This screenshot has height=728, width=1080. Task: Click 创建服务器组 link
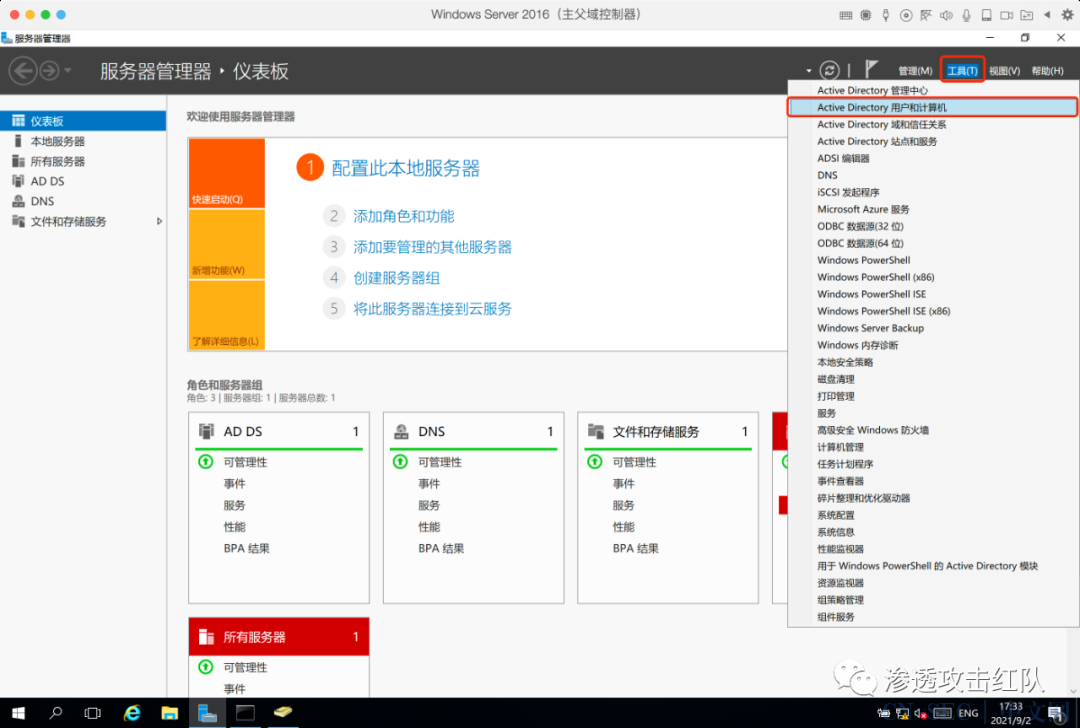pos(397,278)
